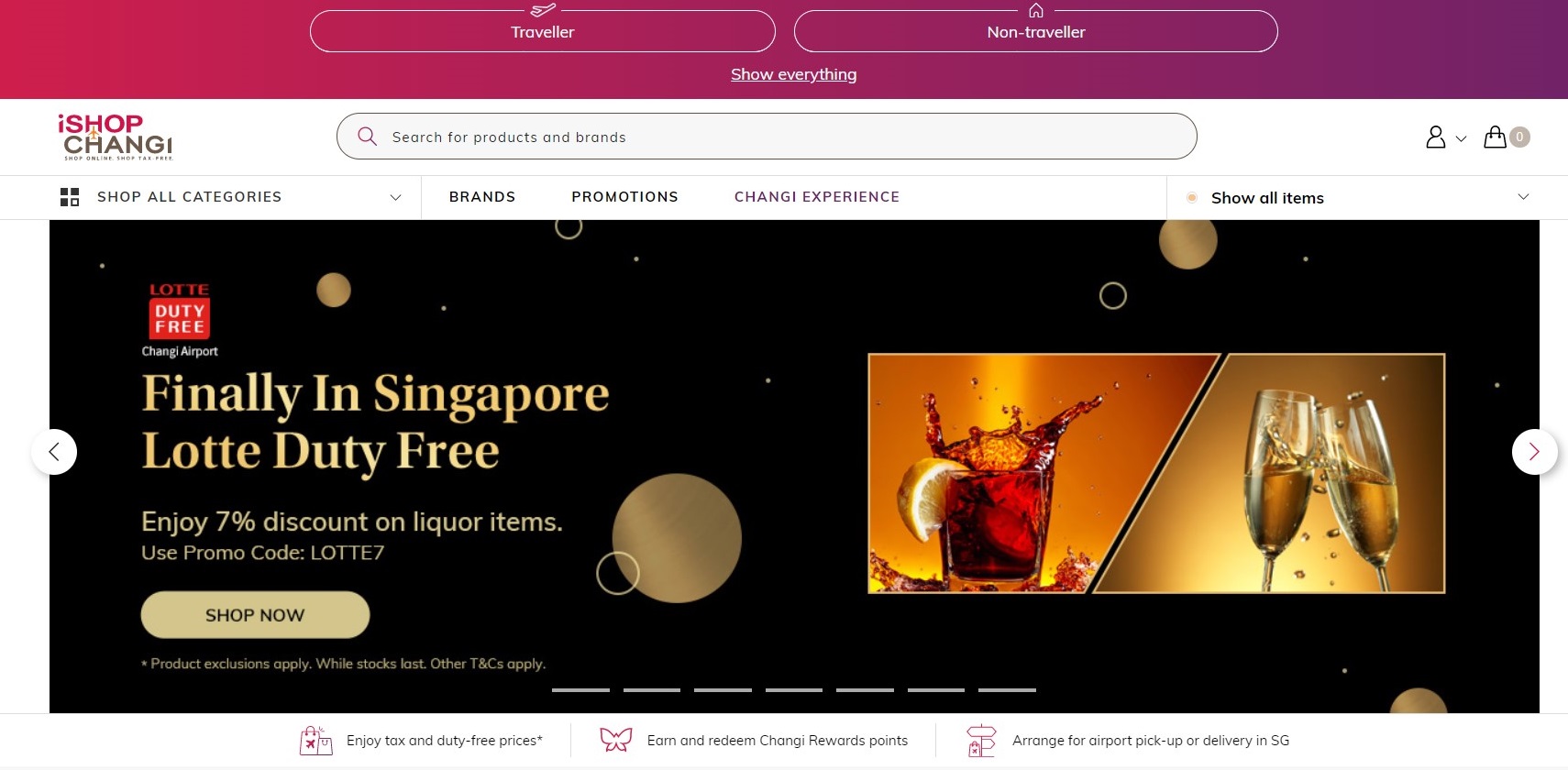Viewport: 1568px width, 770px height.
Task: Open Changi Experience menu
Action: point(817,197)
